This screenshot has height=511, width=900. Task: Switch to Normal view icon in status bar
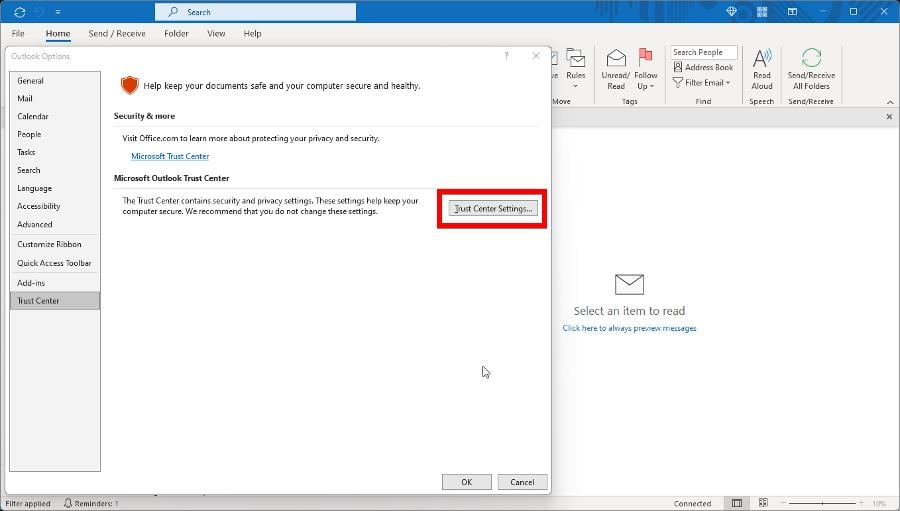[737, 503]
